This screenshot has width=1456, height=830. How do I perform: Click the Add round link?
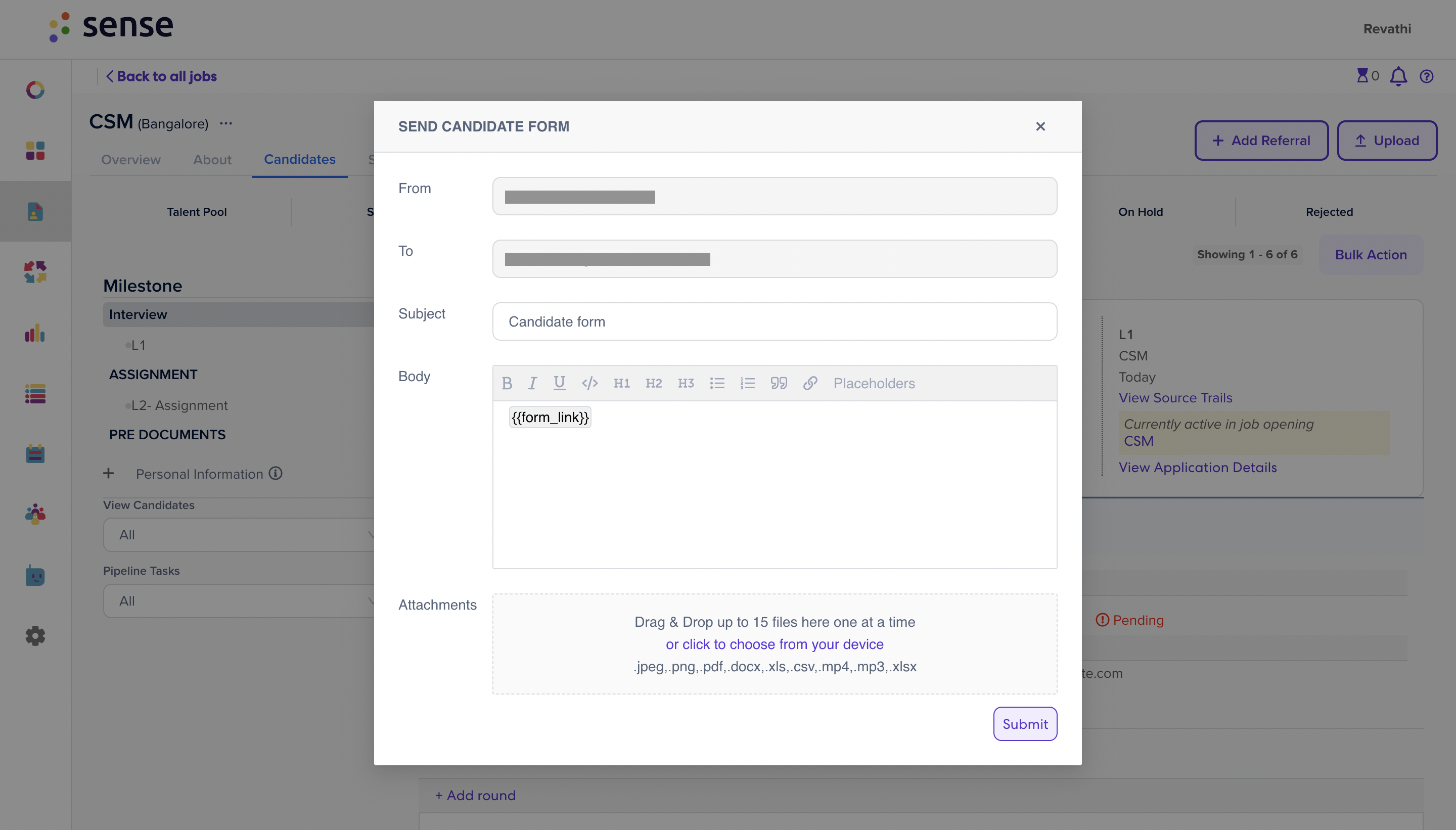pos(475,795)
